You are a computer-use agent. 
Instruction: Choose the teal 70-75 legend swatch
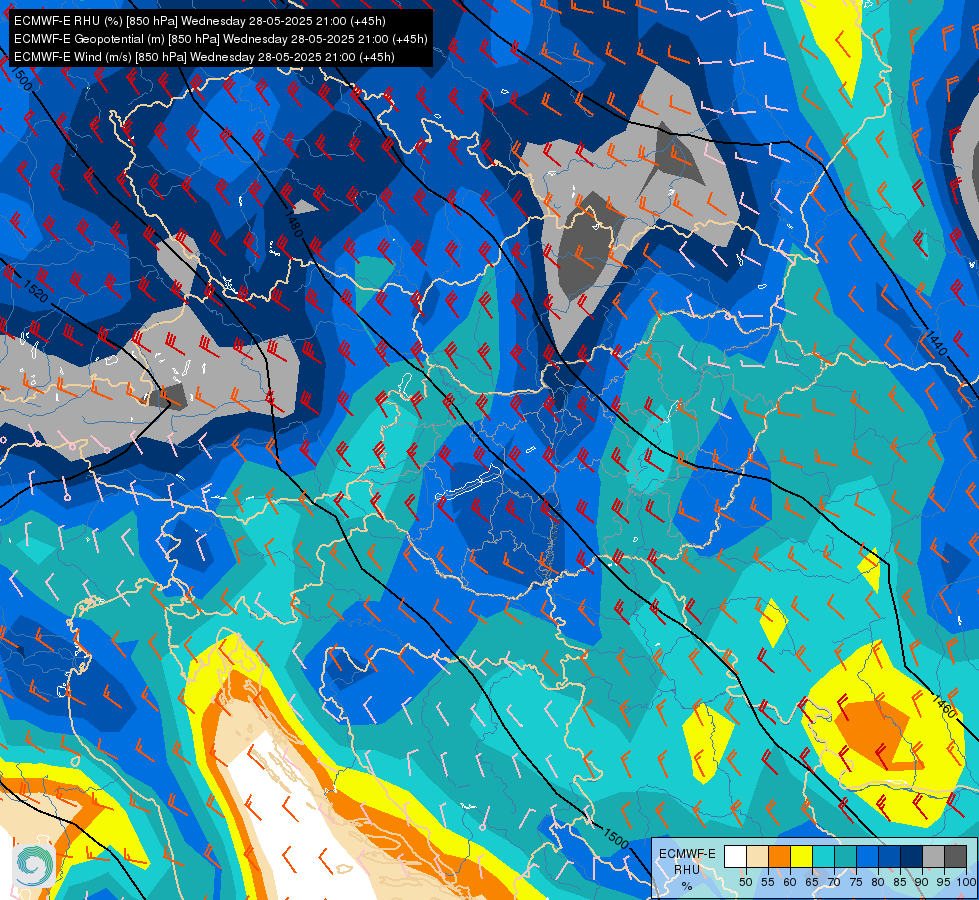click(x=845, y=856)
